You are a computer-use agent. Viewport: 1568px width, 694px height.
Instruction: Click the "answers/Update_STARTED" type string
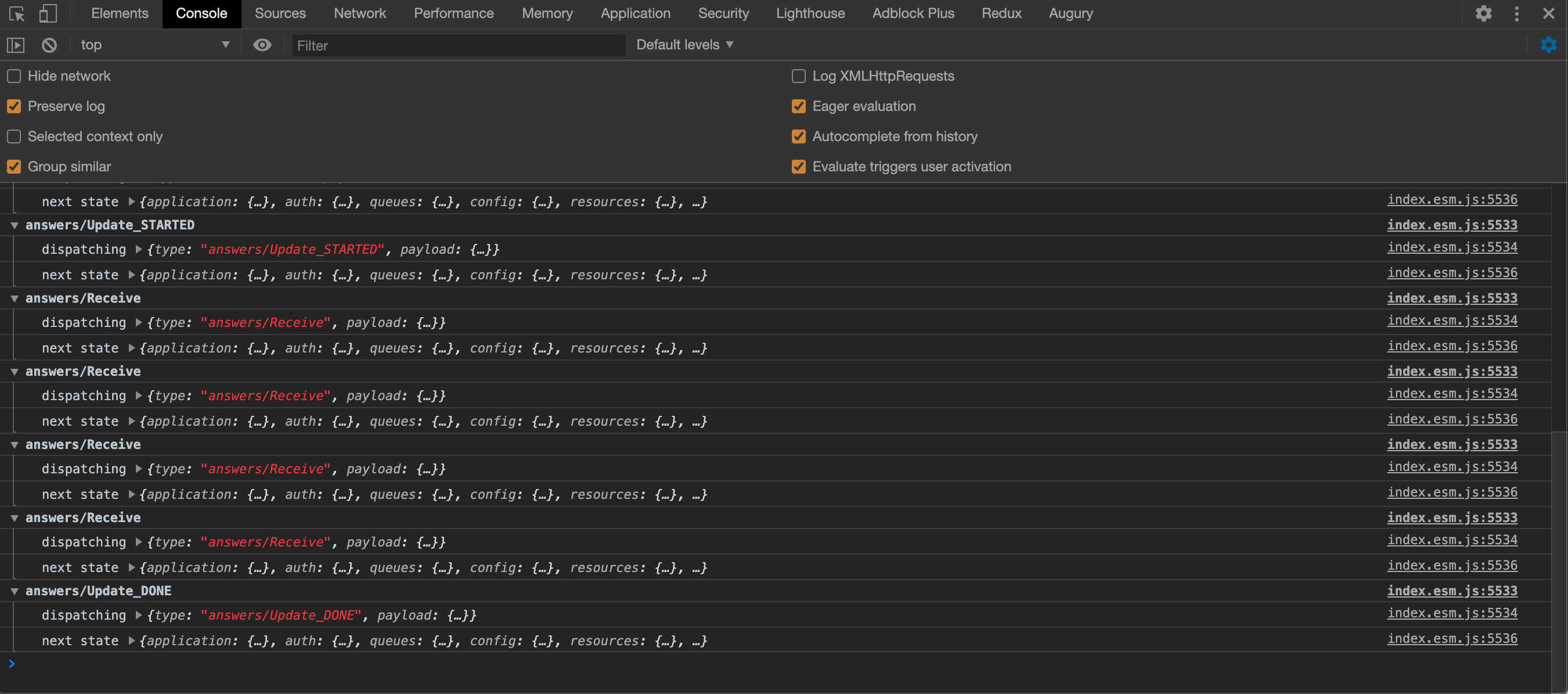coord(293,250)
